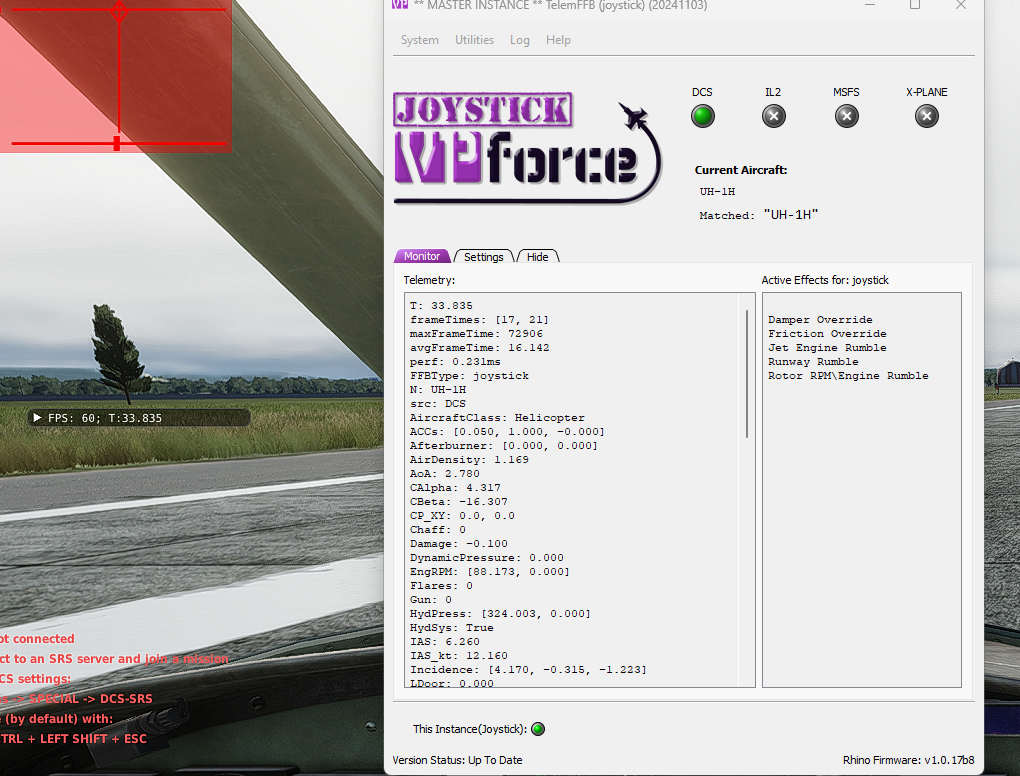Click the 'Gun: 0' telemetry line
The height and width of the screenshot is (776, 1020).
pyautogui.click(x=431, y=600)
